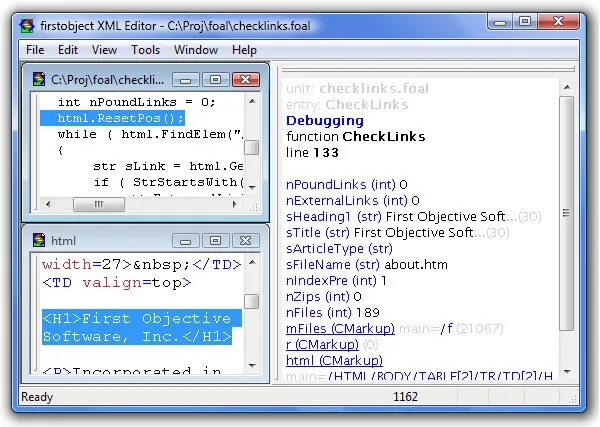Screen dimensions: 600x427
Task: Click the debug panel vertical scrollbar thumb
Action: [x=567, y=213]
